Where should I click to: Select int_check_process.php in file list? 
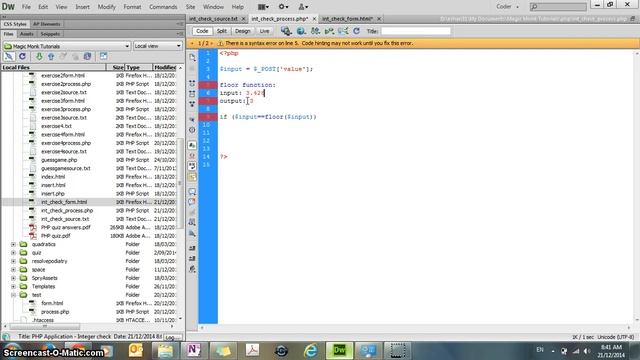tap(67, 211)
